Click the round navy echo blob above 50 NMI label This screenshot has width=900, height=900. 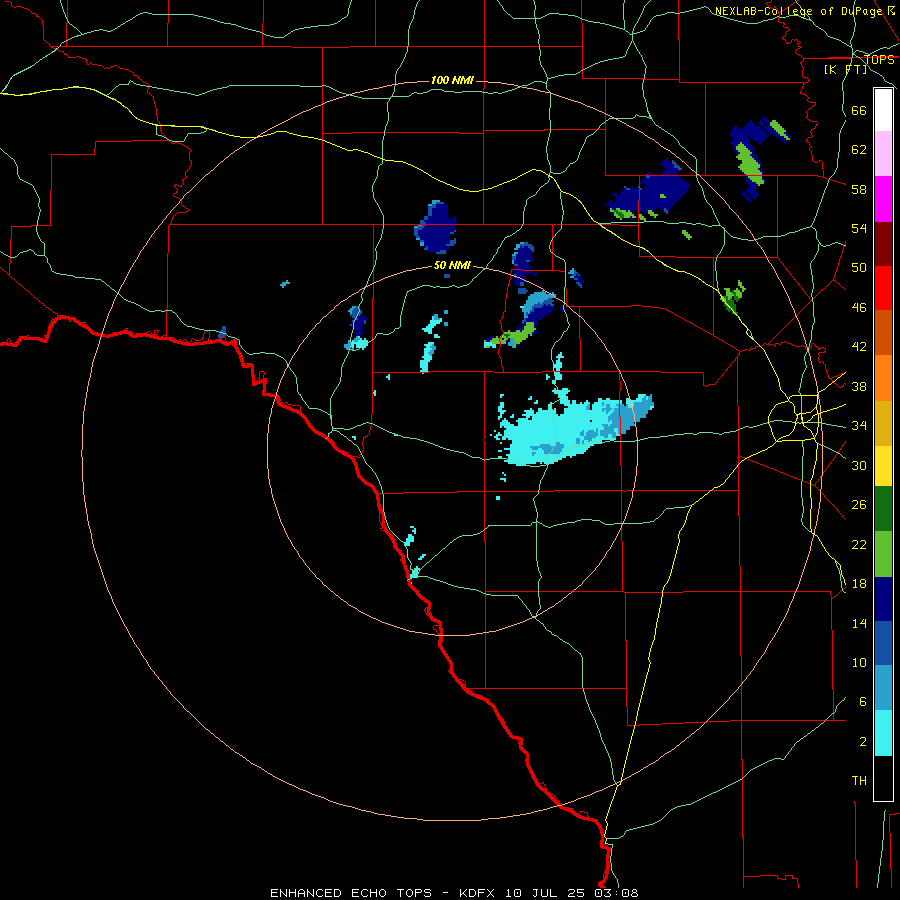coord(436,227)
